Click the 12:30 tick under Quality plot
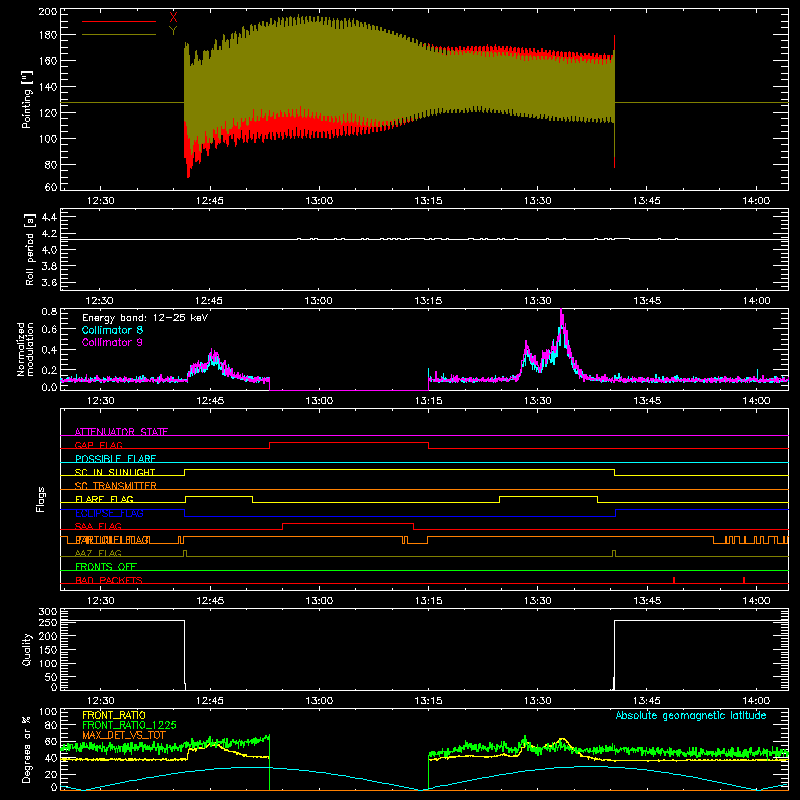800x800 pixels. pos(101,701)
